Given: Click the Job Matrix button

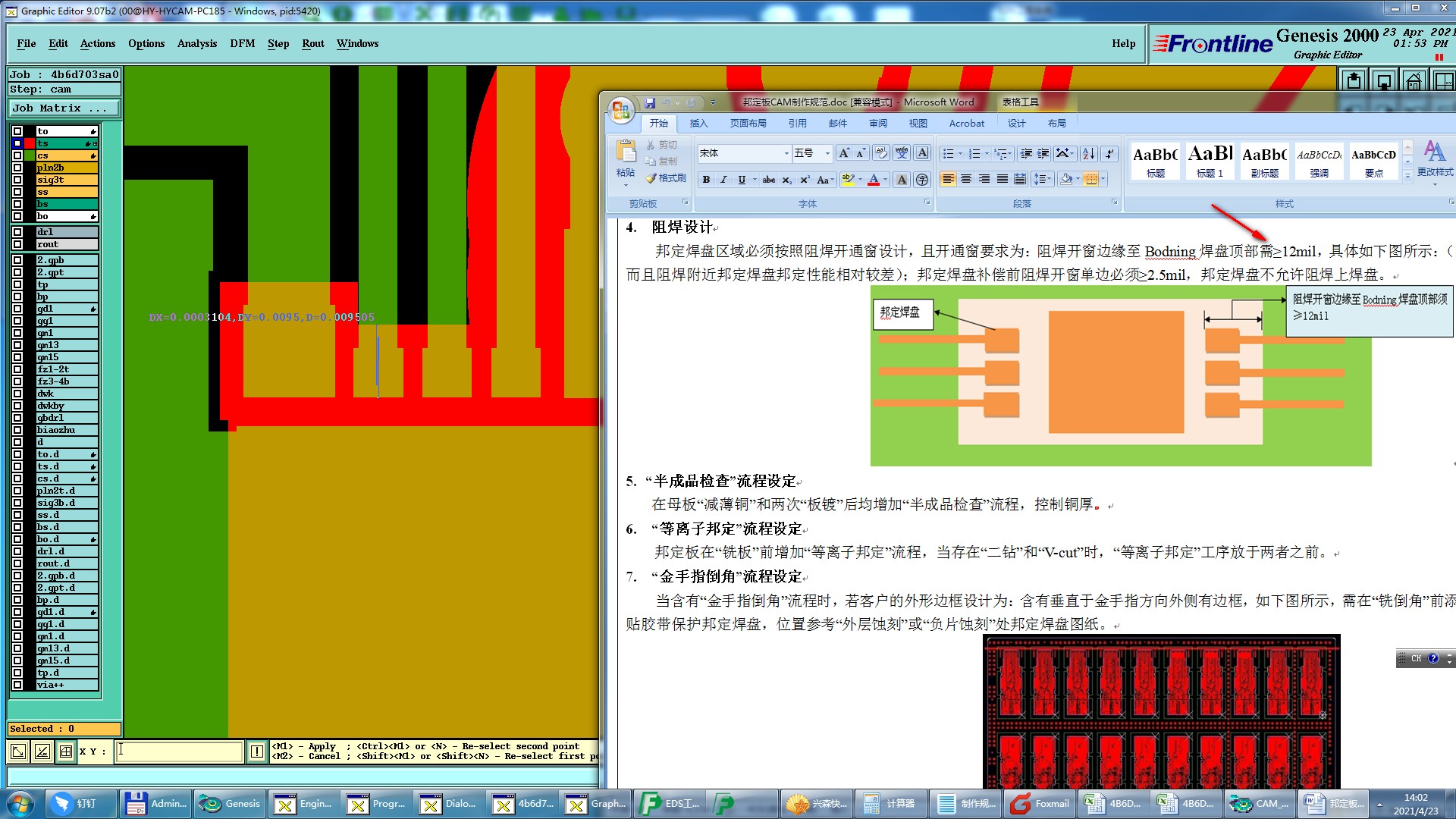Looking at the screenshot, I should tap(64, 108).
